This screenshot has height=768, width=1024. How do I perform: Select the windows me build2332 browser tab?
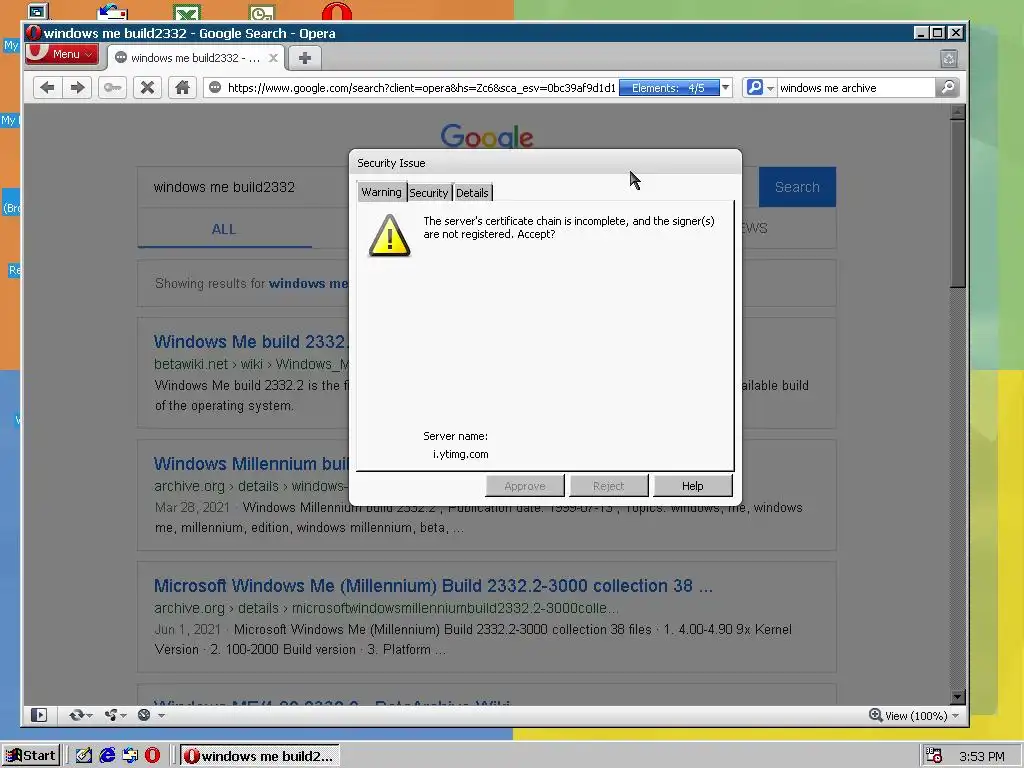pos(195,58)
